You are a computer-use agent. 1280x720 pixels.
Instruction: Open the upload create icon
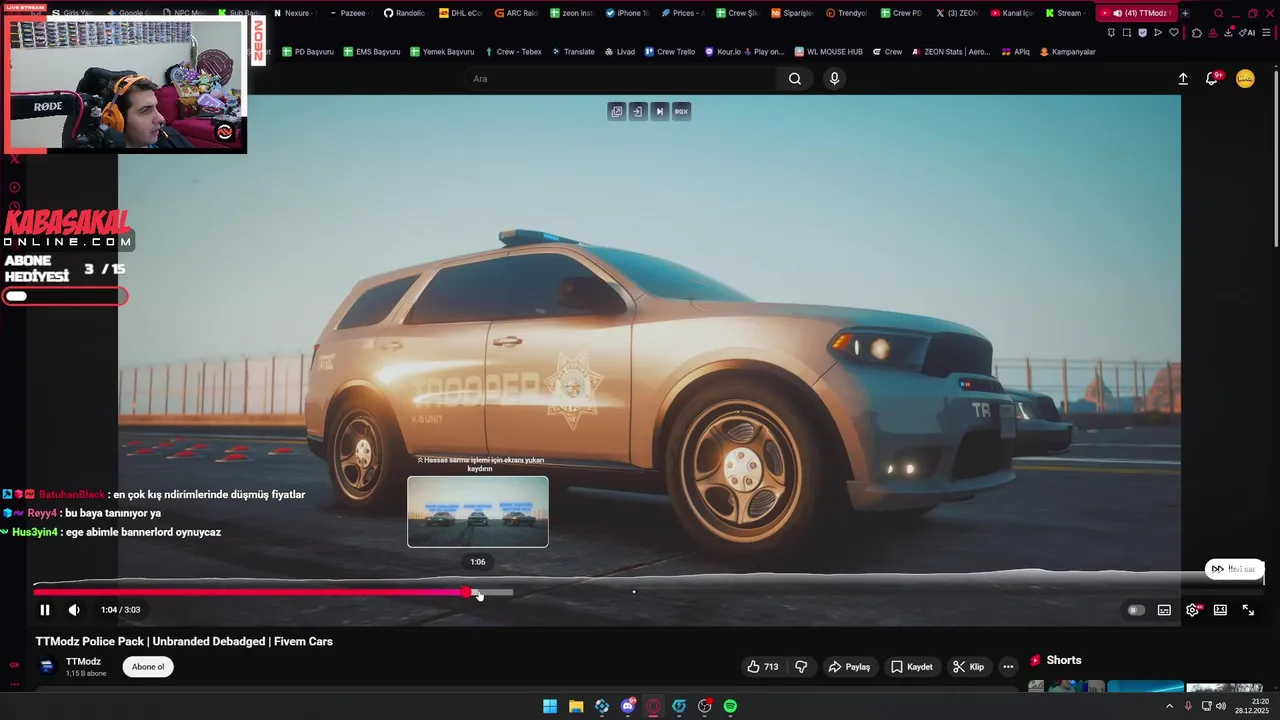1183,79
